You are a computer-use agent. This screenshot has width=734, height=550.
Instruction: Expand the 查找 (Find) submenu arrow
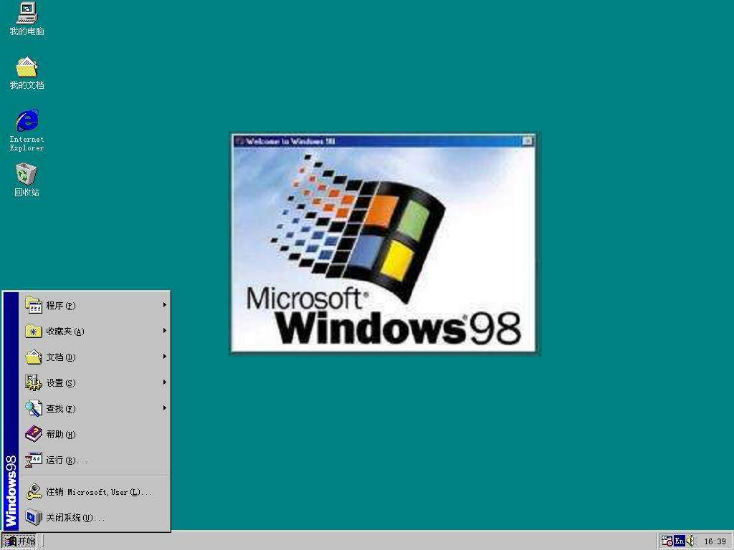pos(164,408)
